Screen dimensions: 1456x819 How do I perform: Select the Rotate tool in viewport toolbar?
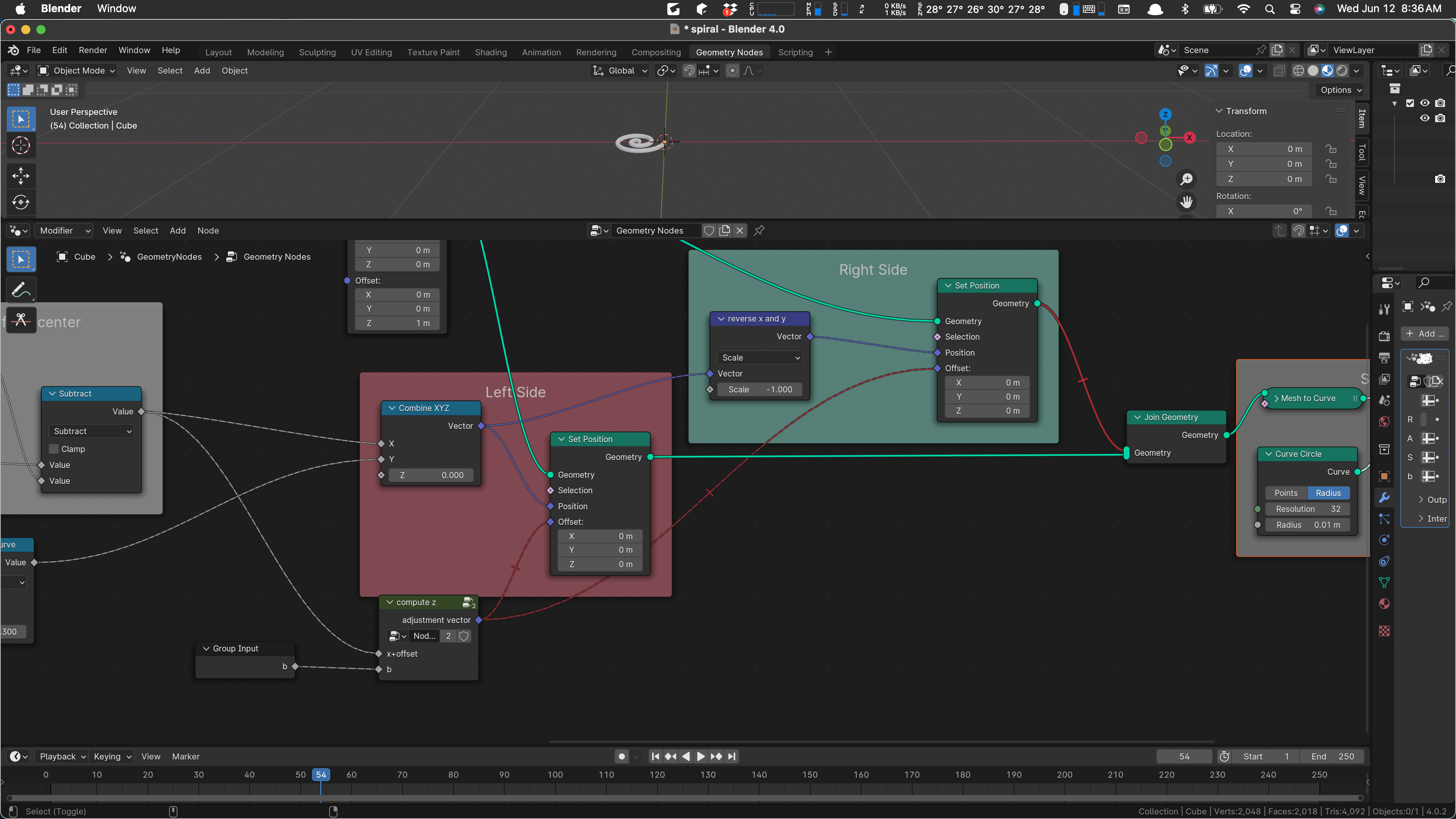coord(21,202)
